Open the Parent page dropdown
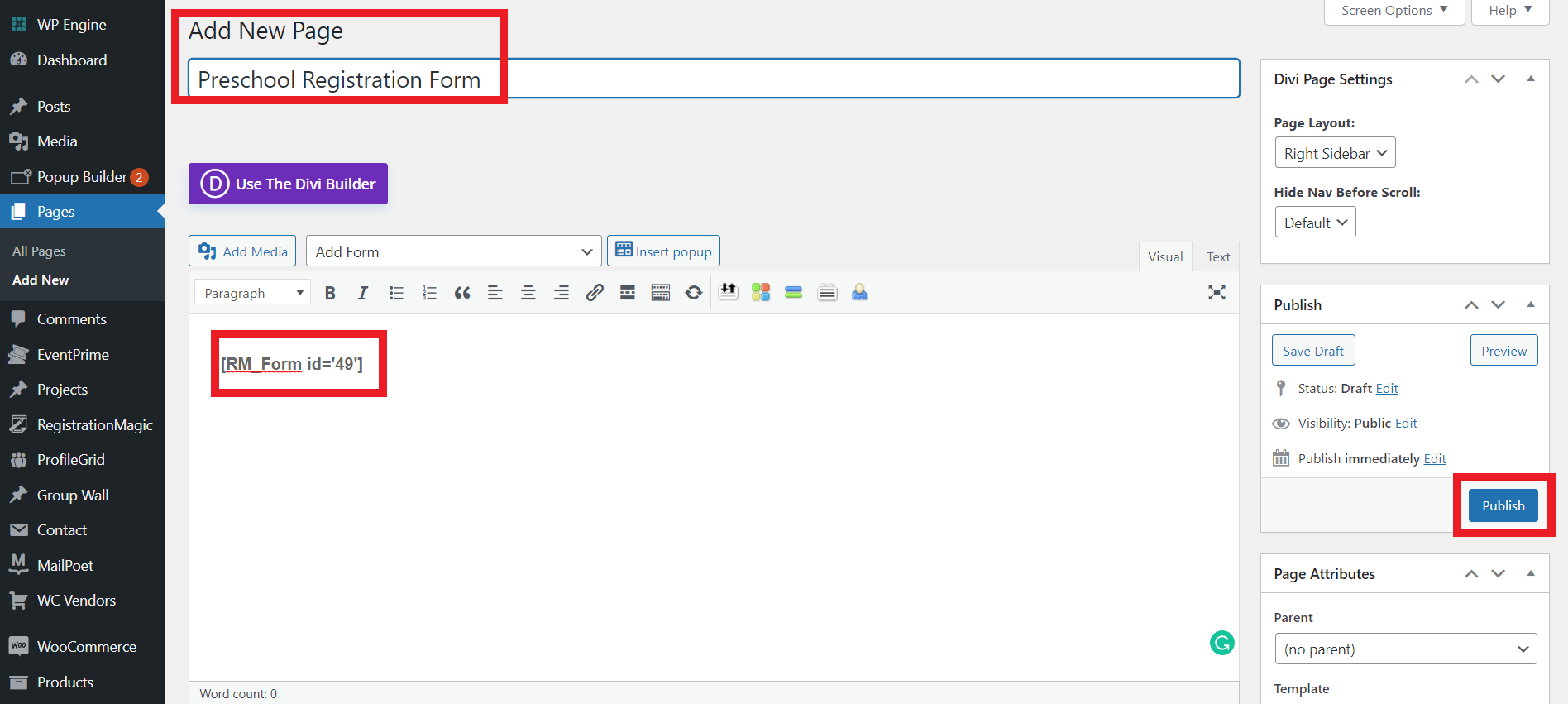 coord(1405,649)
